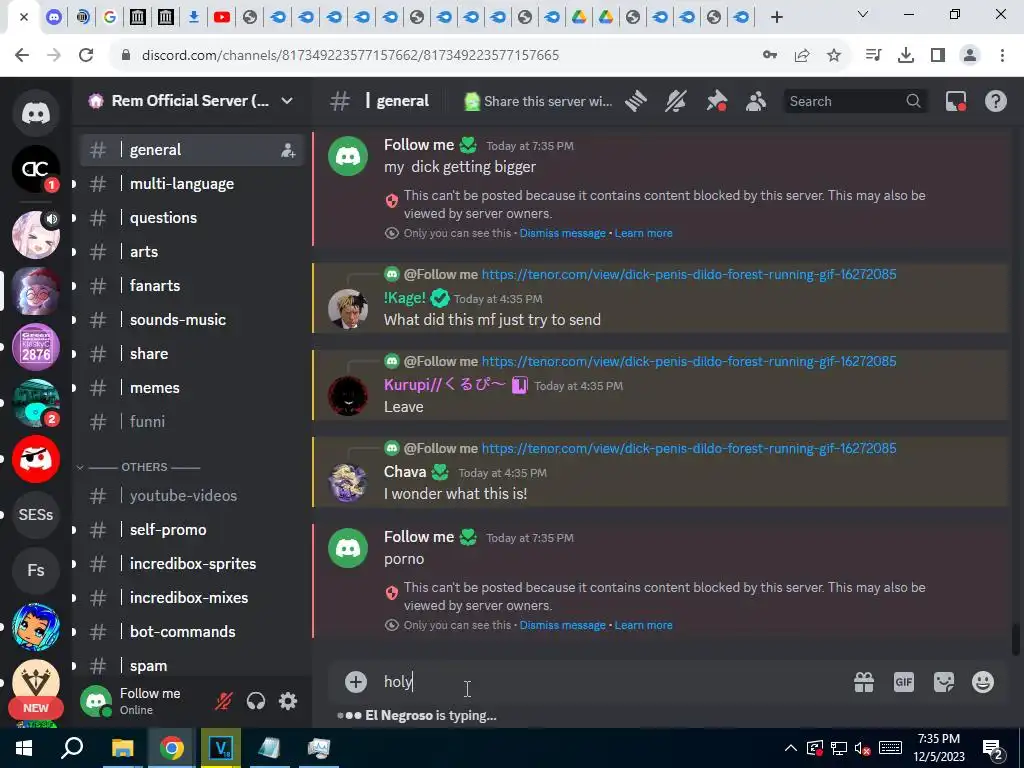Open the red pirate skull server icon
Screen dimensions: 1024x768
click(x=36, y=459)
